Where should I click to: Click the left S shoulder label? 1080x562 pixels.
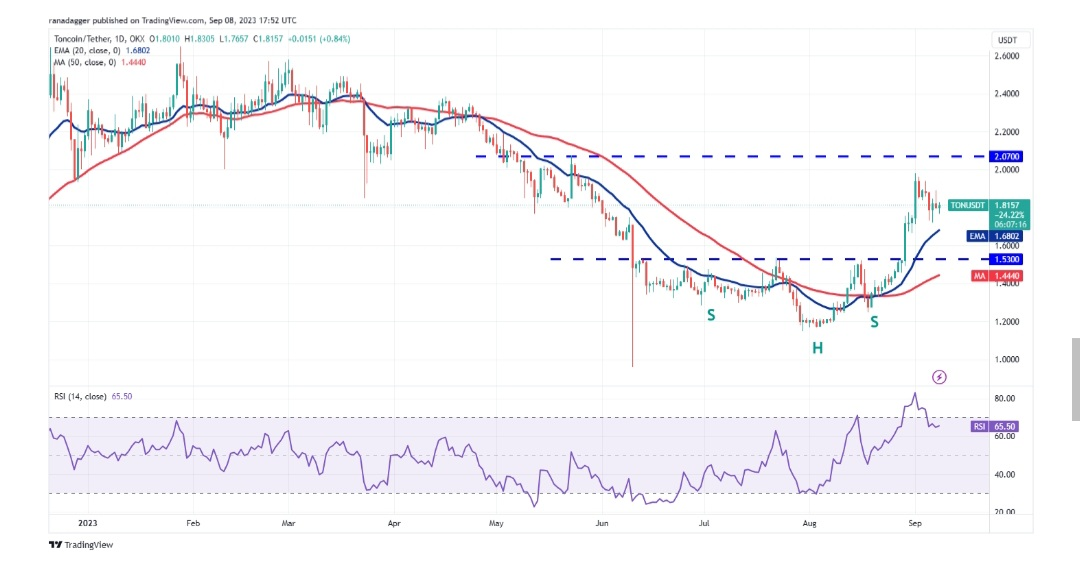coord(711,315)
